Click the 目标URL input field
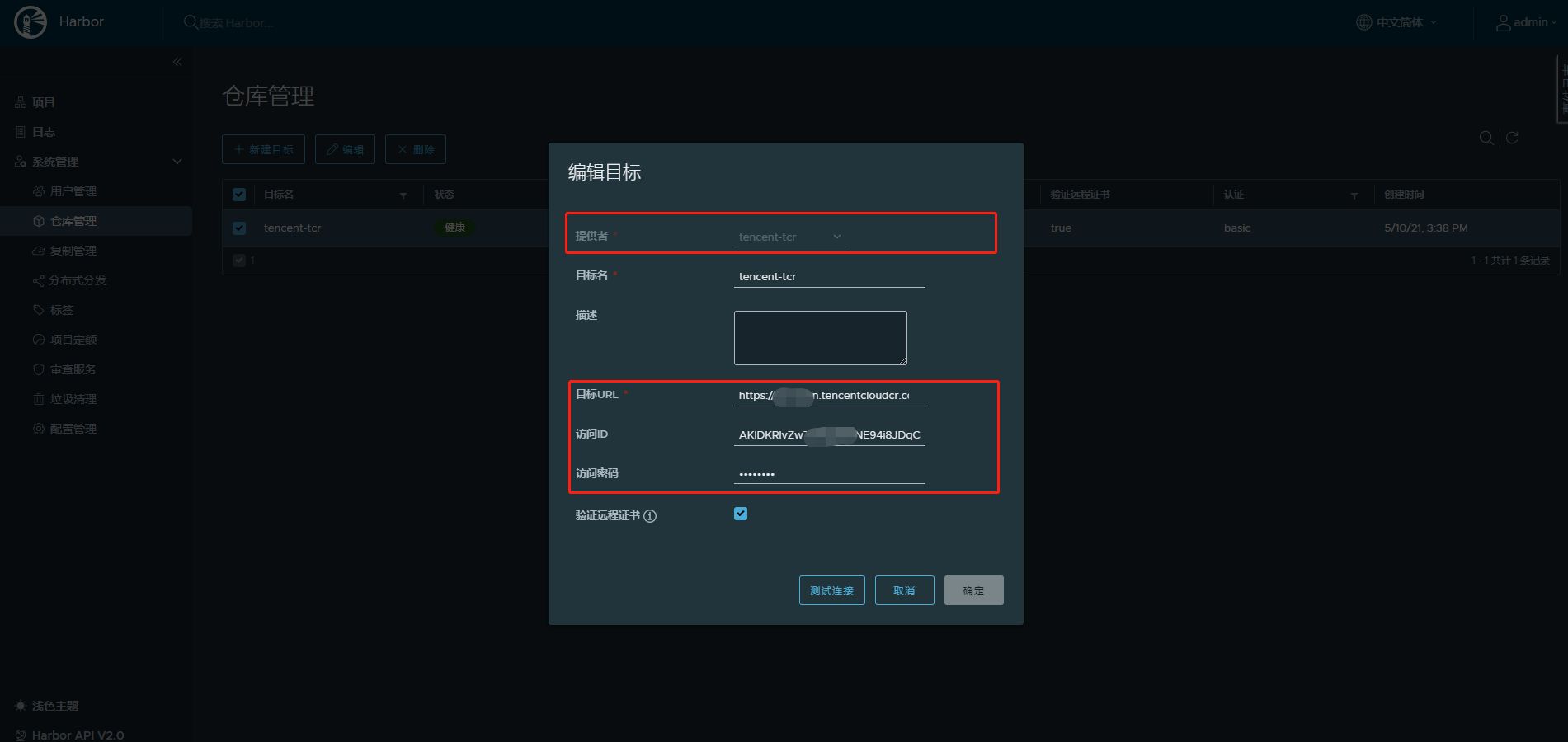Screen dimensions: 1568x742 point(829,395)
